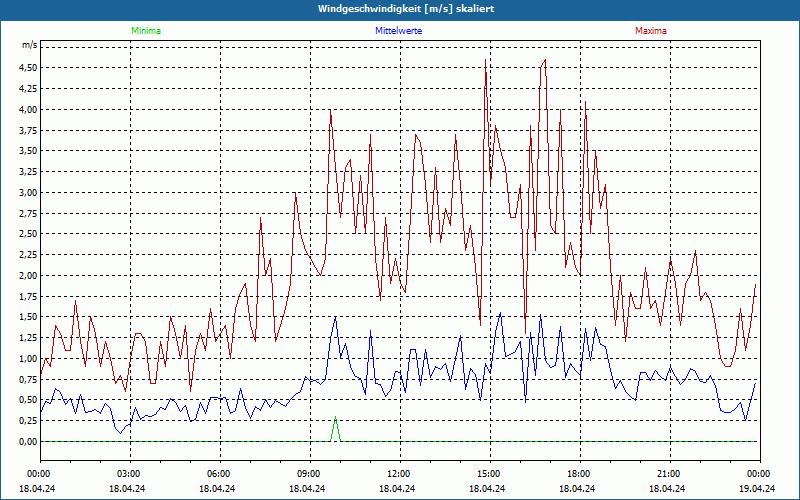Click the 2,00 y-axis value

pyautogui.click(x=28, y=276)
